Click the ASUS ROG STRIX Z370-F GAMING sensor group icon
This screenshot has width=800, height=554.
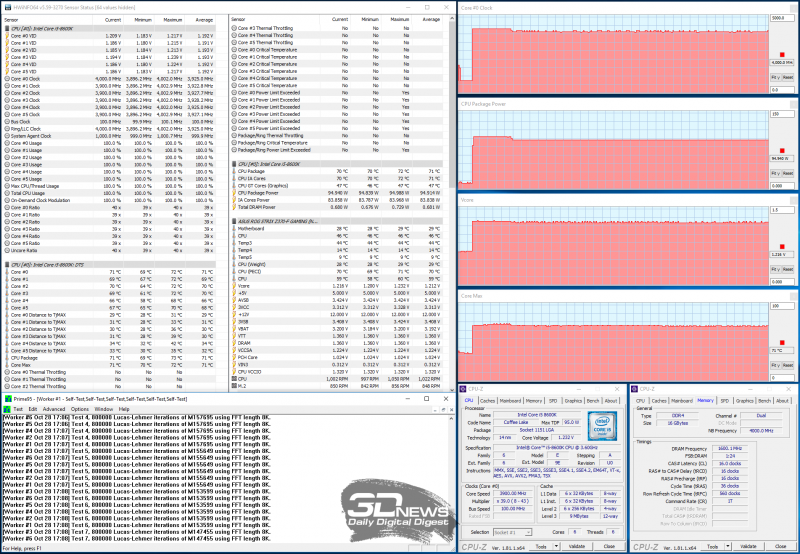click(x=234, y=219)
